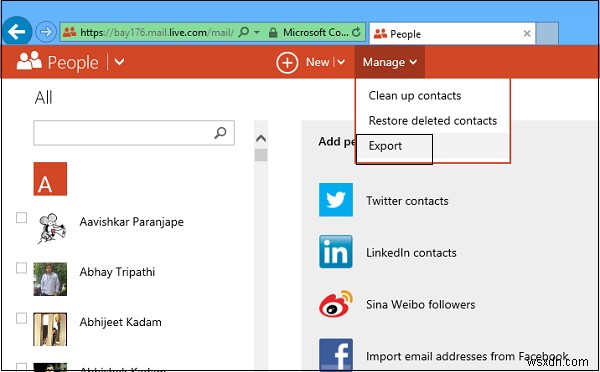
Task: Select the People browser tab
Action: coord(452,34)
